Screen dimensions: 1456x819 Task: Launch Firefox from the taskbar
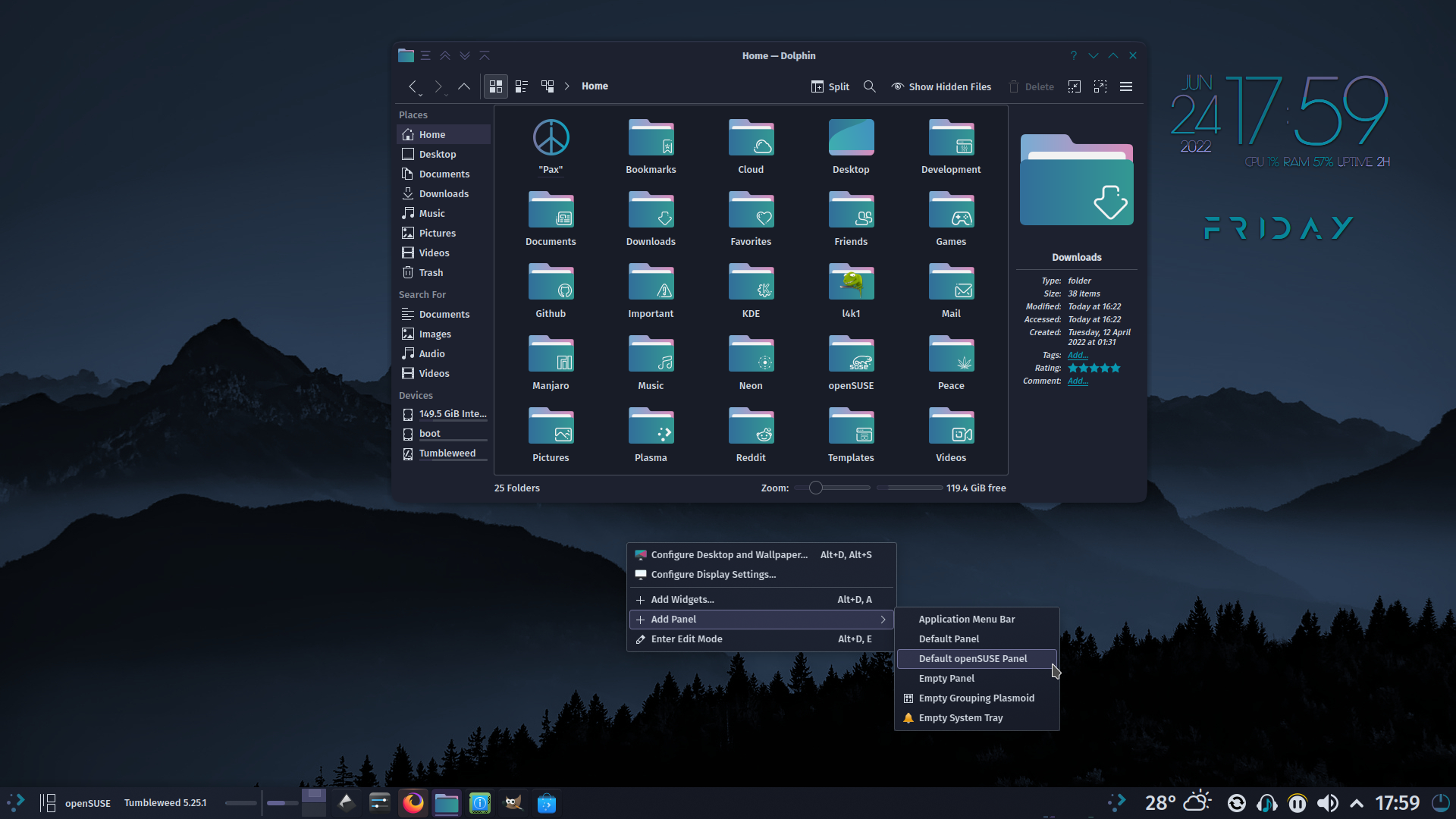[x=413, y=802]
